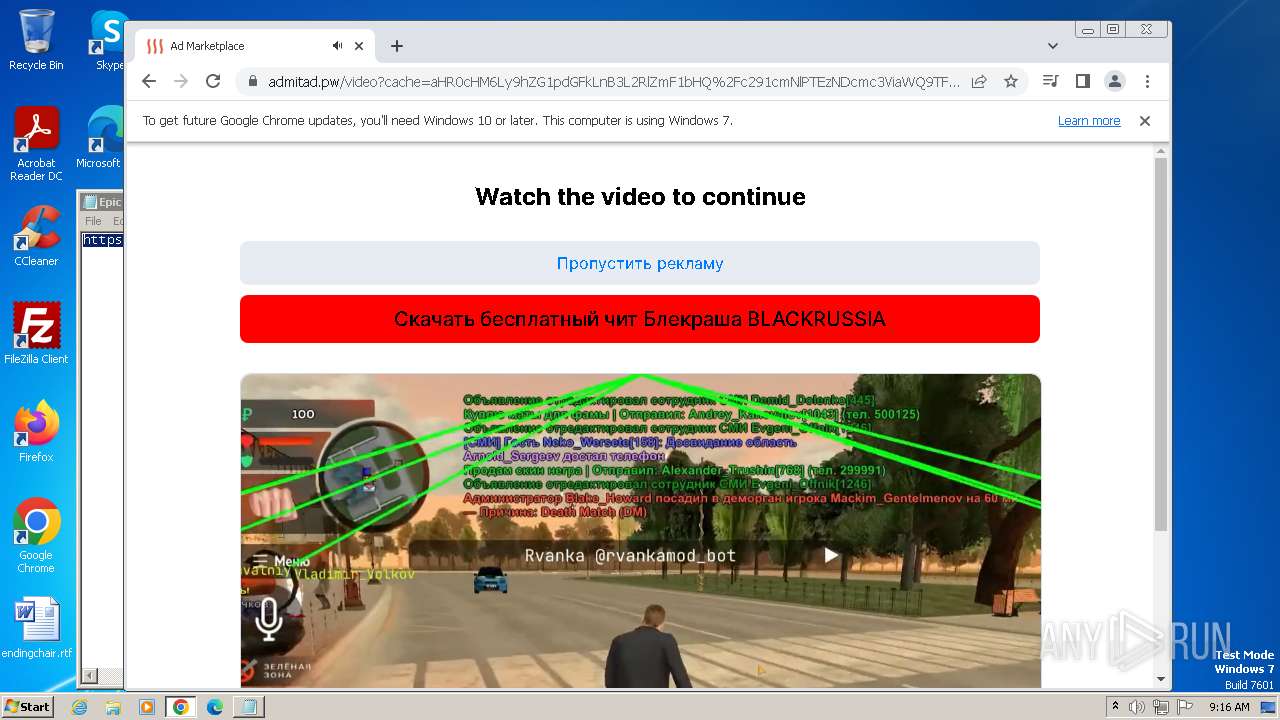View site information lock icon
The height and width of the screenshot is (720, 1280).
(x=253, y=81)
